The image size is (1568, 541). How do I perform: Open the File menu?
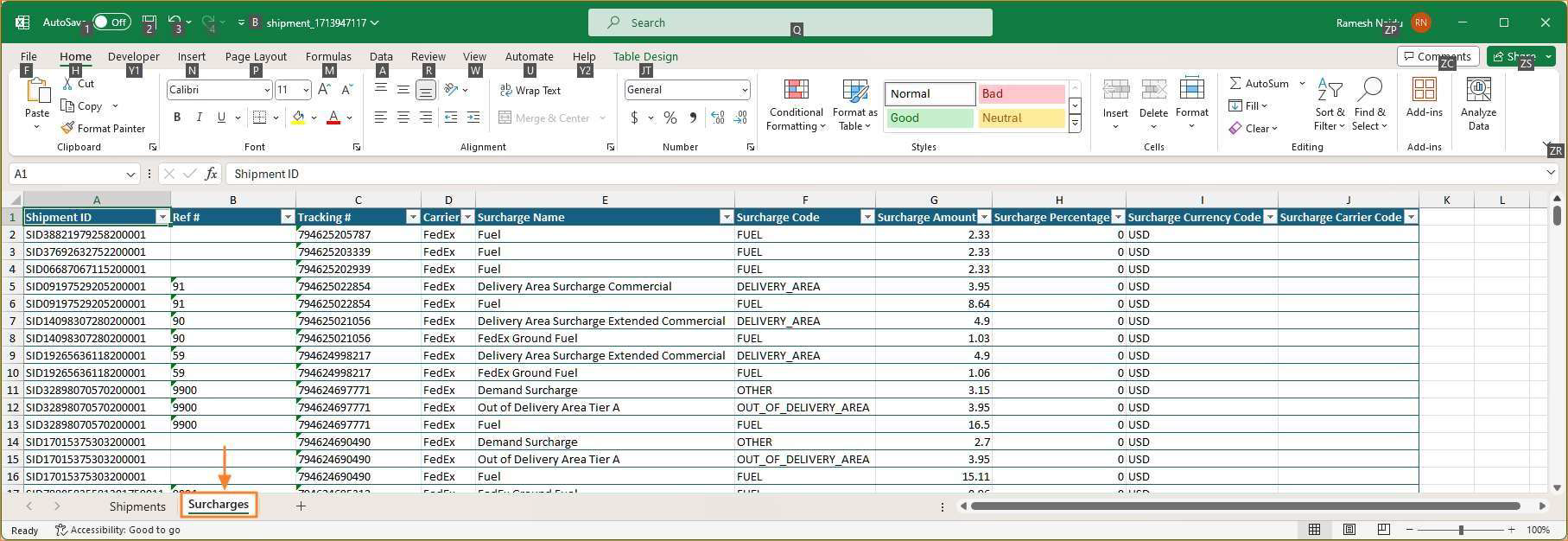click(29, 56)
